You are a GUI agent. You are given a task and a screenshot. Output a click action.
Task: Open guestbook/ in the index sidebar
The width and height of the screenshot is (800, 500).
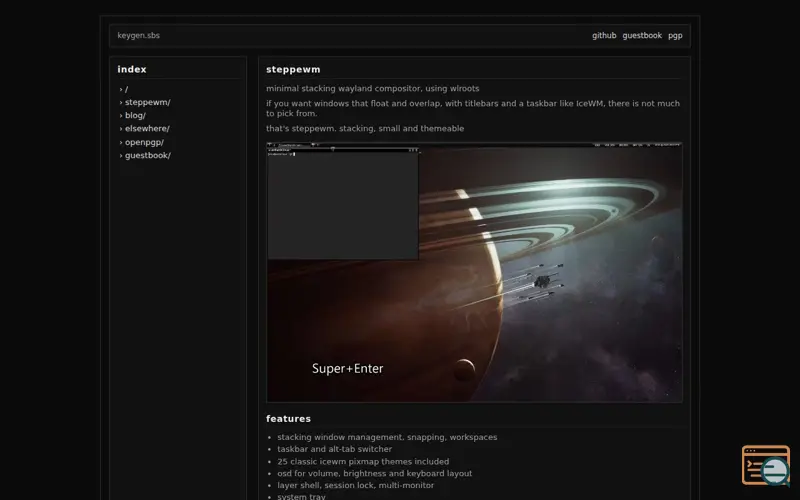tap(147, 156)
